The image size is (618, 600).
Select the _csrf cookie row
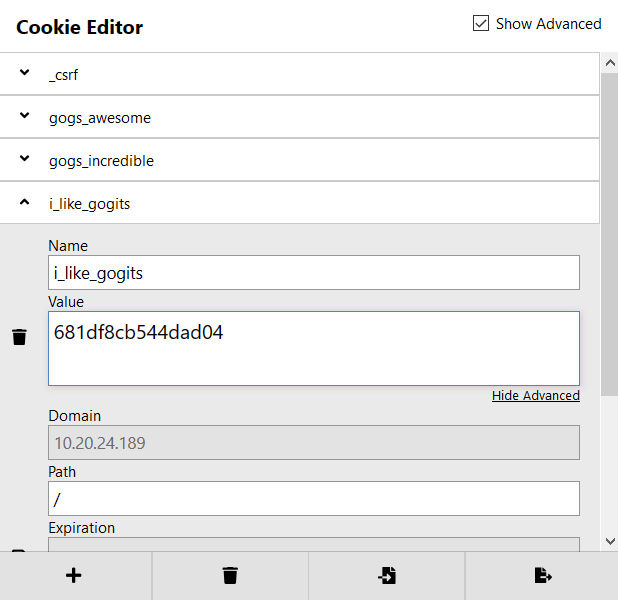(300, 74)
